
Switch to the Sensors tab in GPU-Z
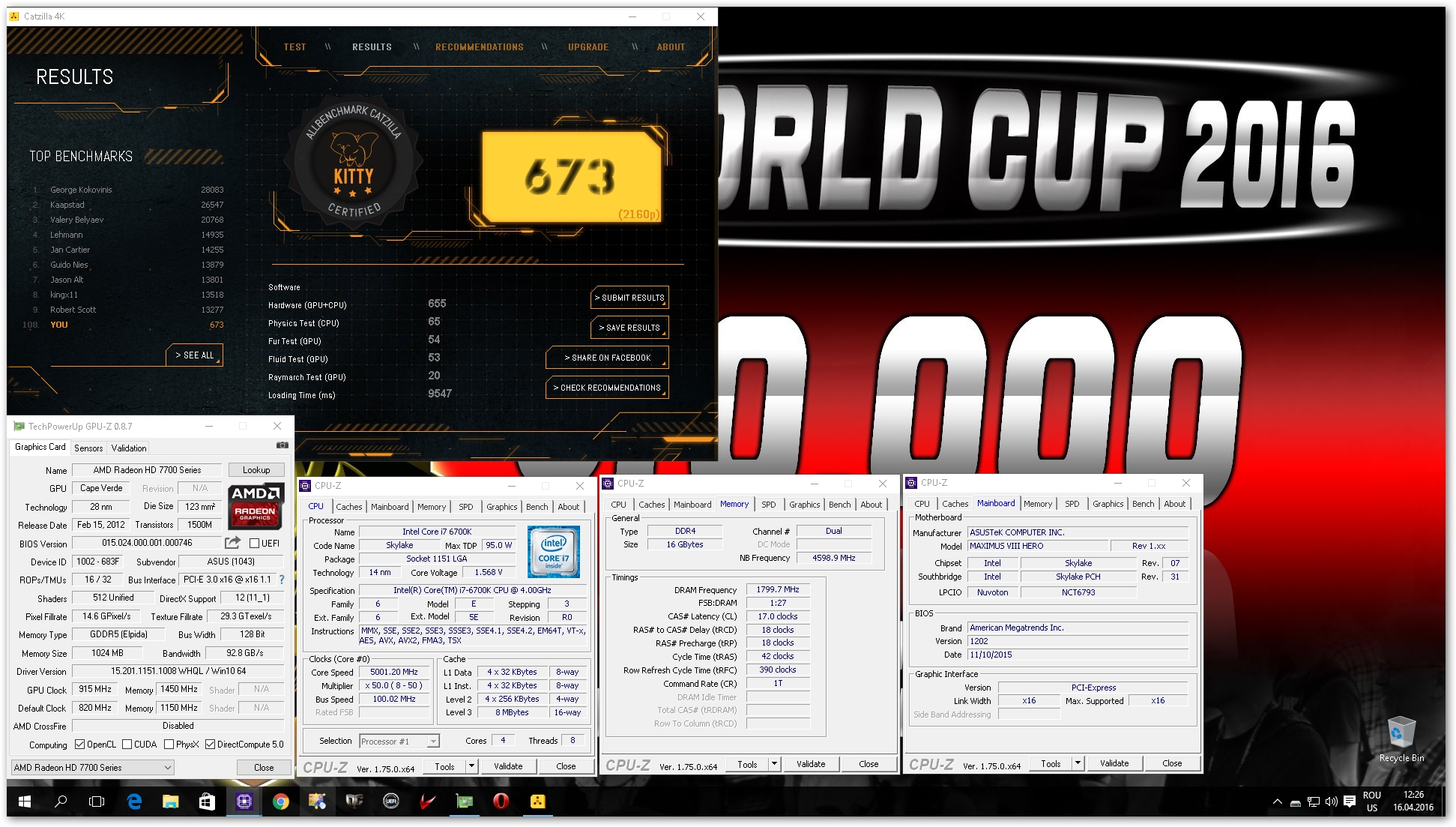click(x=88, y=448)
